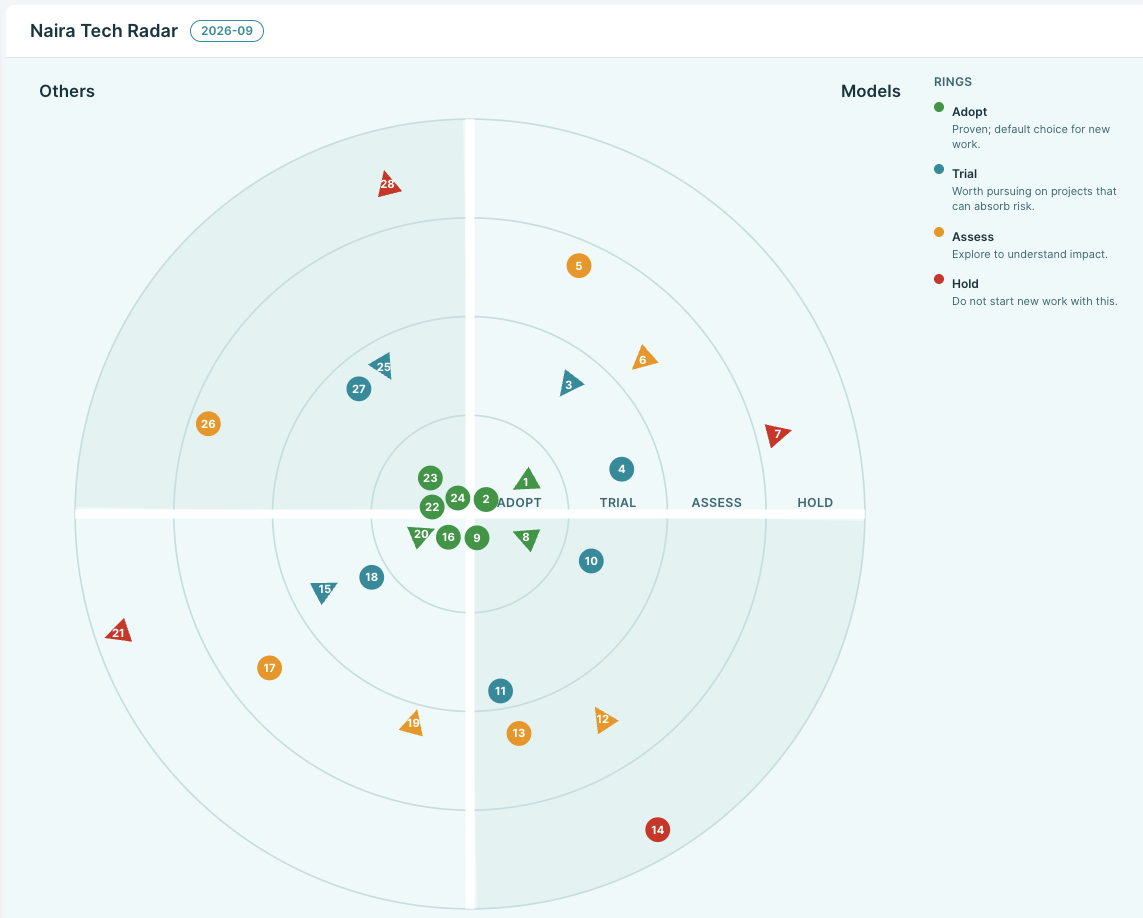The image size is (1143, 918).
Task: Select the Others quadrant heading
Action: click(67, 91)
